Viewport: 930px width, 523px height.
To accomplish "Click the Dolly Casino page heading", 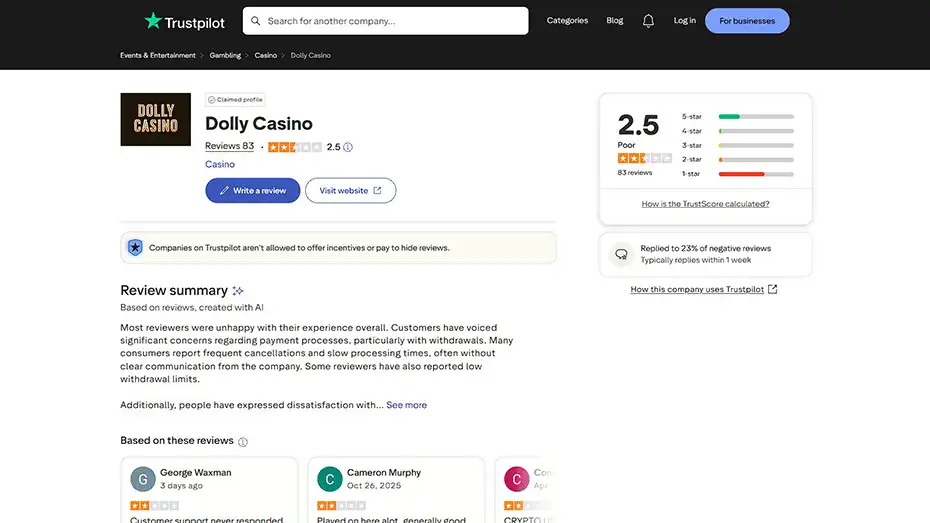I will coord(259,123).
